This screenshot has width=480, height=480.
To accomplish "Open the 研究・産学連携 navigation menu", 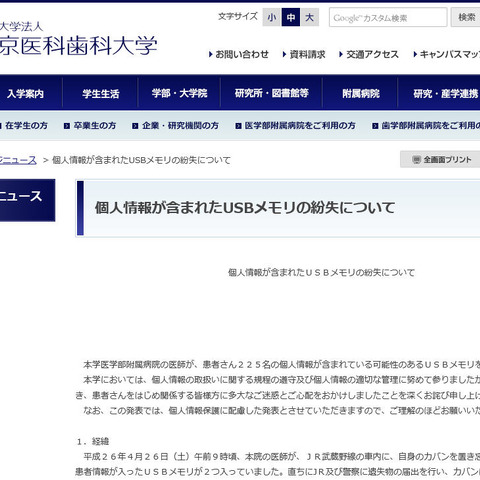I will click(x=439, y=93).
